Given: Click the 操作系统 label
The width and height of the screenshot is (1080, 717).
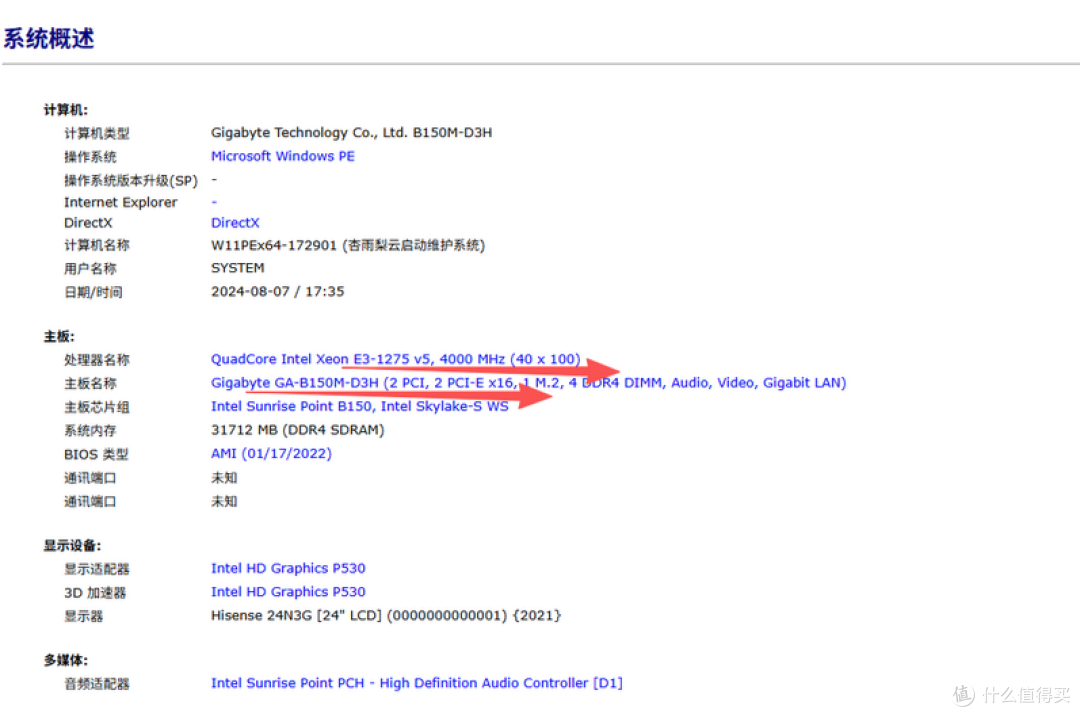Looking at the screenshot, I should (x=90, y=157).
